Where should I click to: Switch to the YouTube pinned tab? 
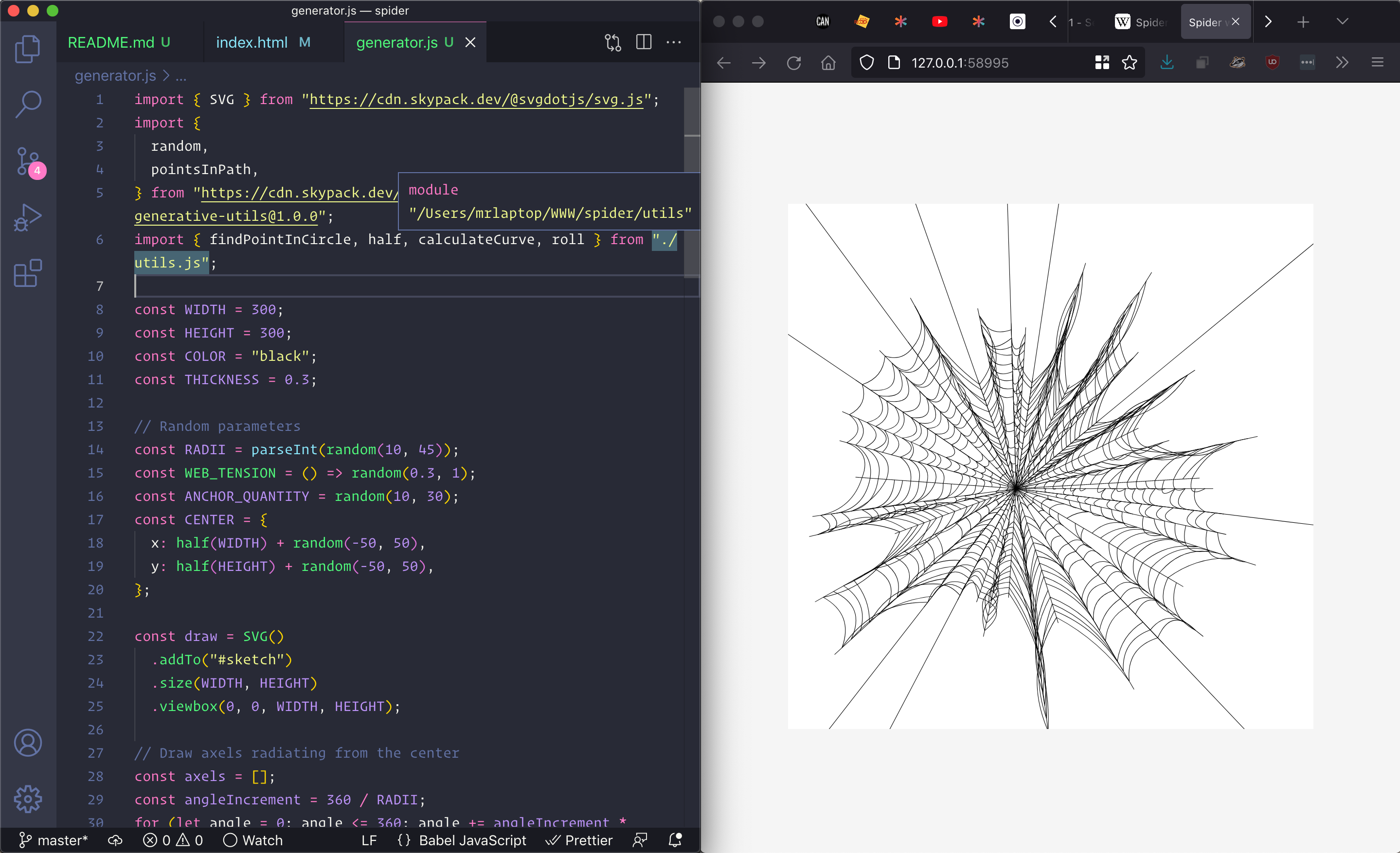pos(939,21)
